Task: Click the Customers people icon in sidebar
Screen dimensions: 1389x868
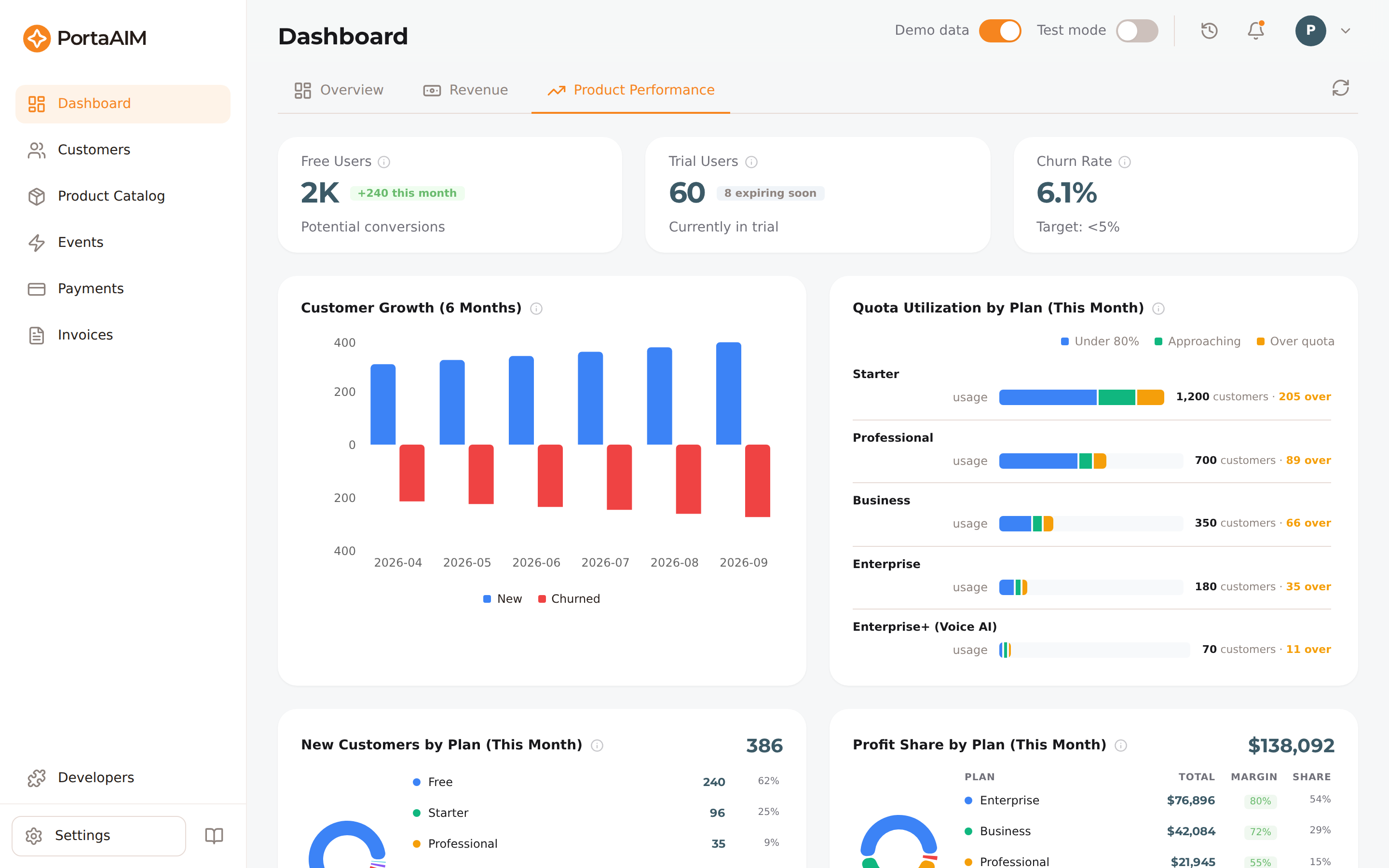Action: pos(37,150)
